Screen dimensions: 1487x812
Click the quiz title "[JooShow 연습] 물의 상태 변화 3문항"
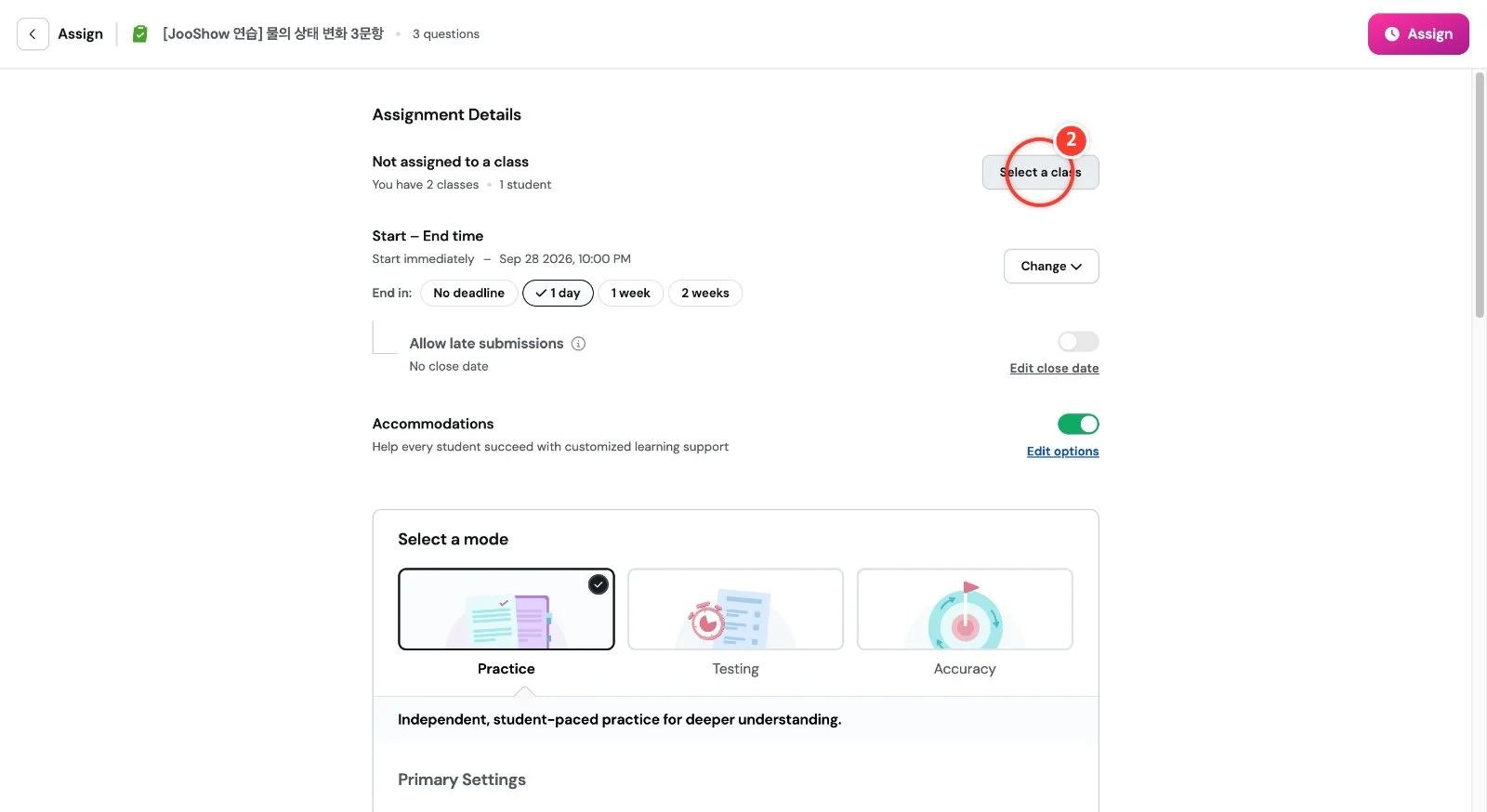(273, 34)
